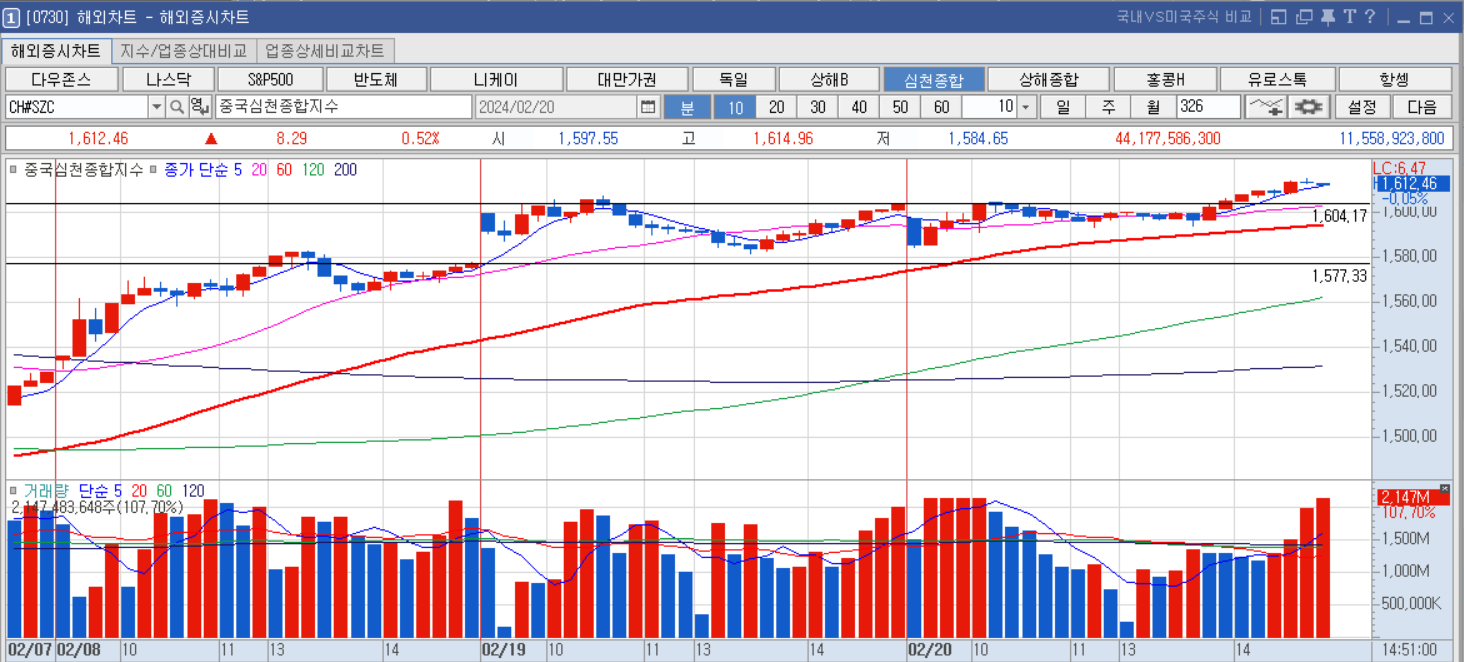Switch to weekly chart with 주 button
1464x662 pixels.
tap(1108, 107)
